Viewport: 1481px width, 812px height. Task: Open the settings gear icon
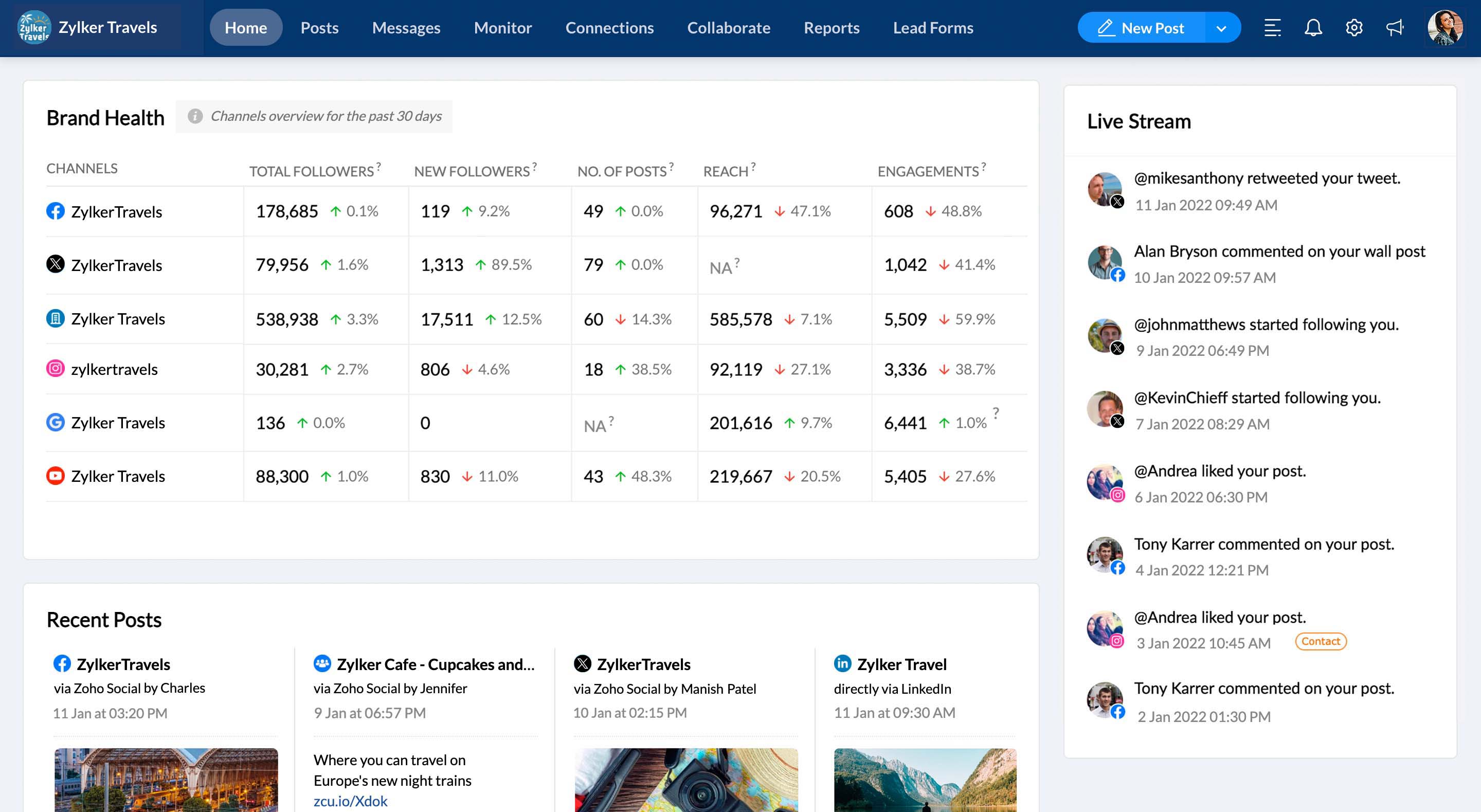click(1354, 28)
